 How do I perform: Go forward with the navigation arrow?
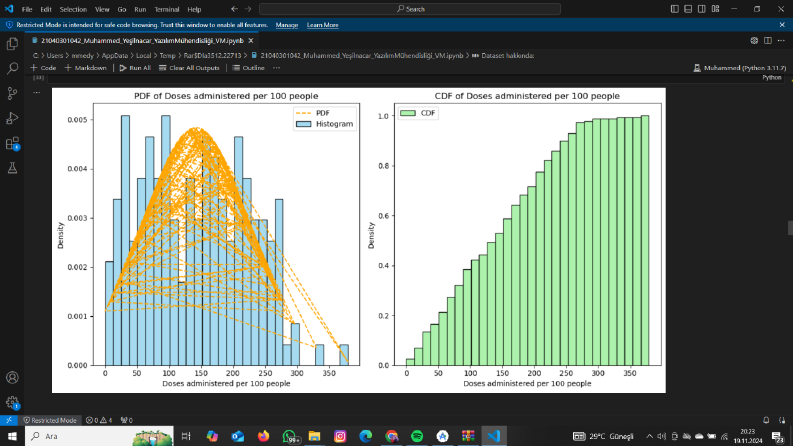point(248,9)
